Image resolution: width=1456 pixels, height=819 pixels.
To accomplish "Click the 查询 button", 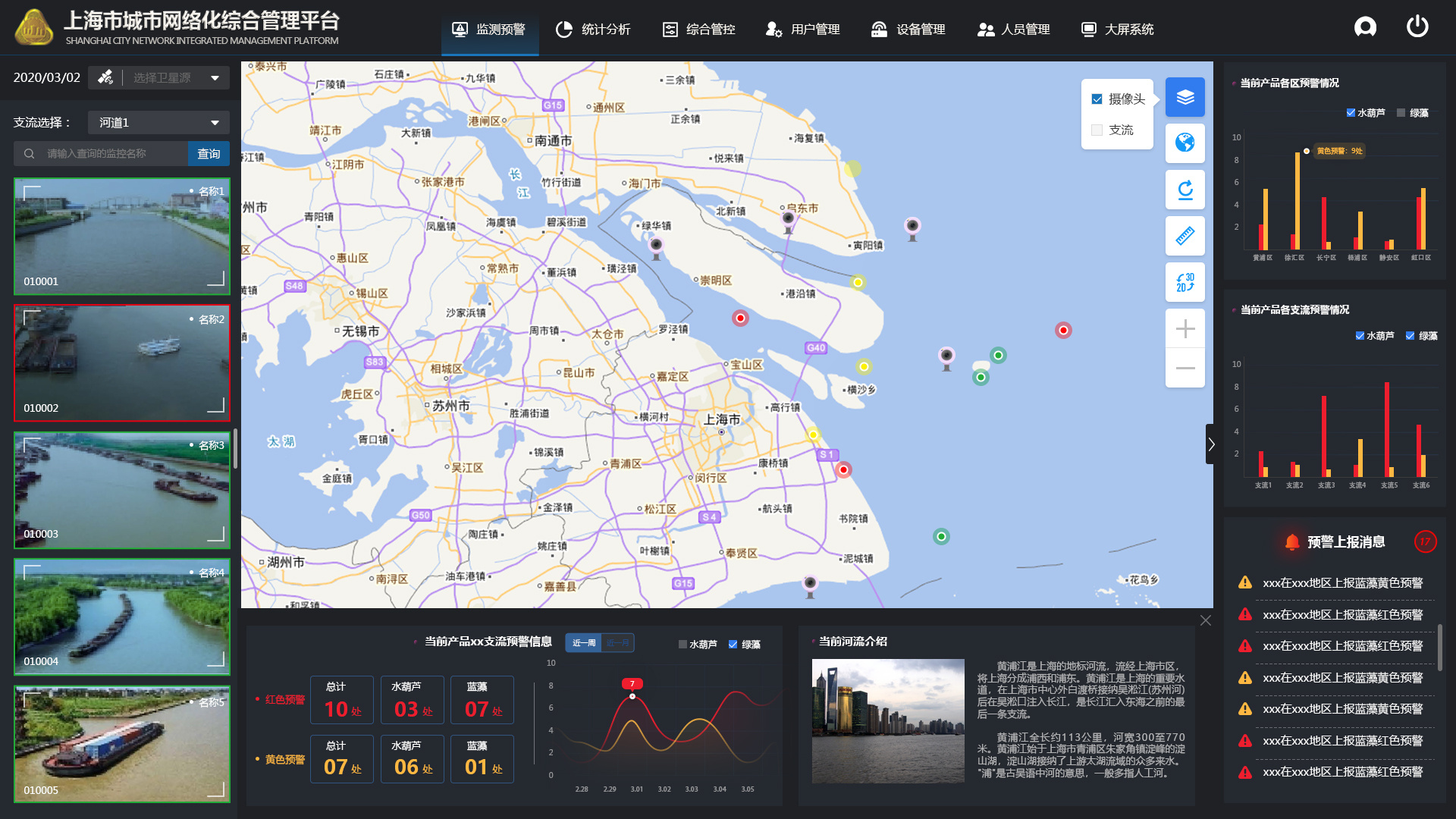I will point(208,153).
